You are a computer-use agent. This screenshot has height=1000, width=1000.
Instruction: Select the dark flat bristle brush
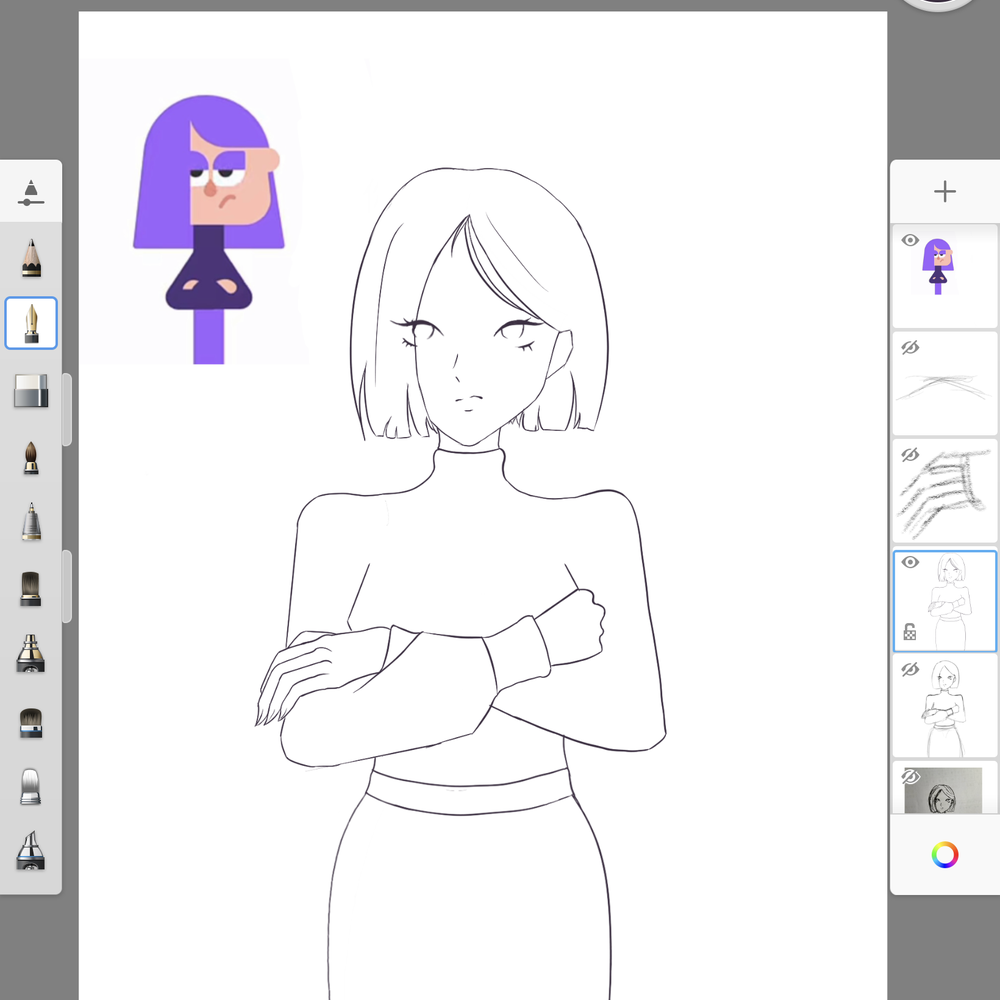pos(31,588)
